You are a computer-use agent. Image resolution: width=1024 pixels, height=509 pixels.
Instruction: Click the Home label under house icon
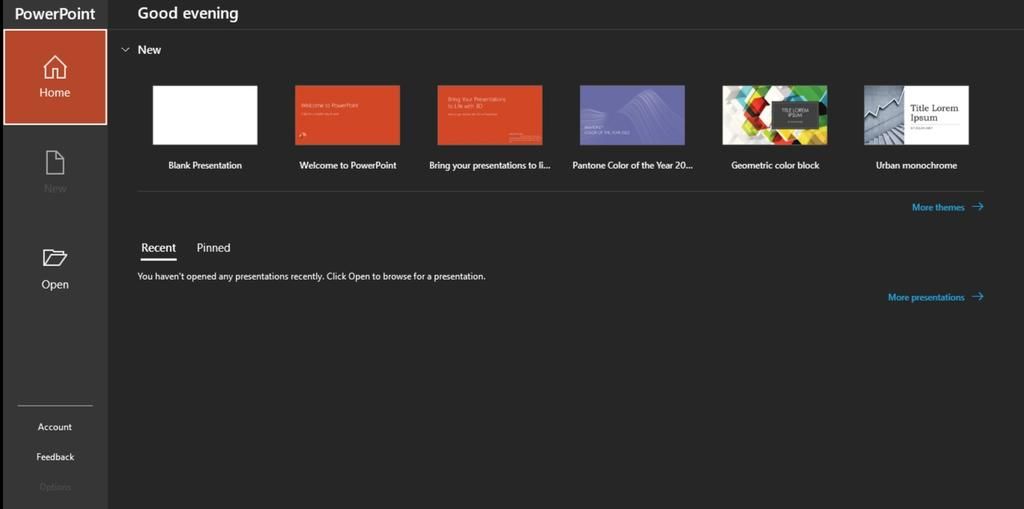pyautogui.click(x=55, y=93)
